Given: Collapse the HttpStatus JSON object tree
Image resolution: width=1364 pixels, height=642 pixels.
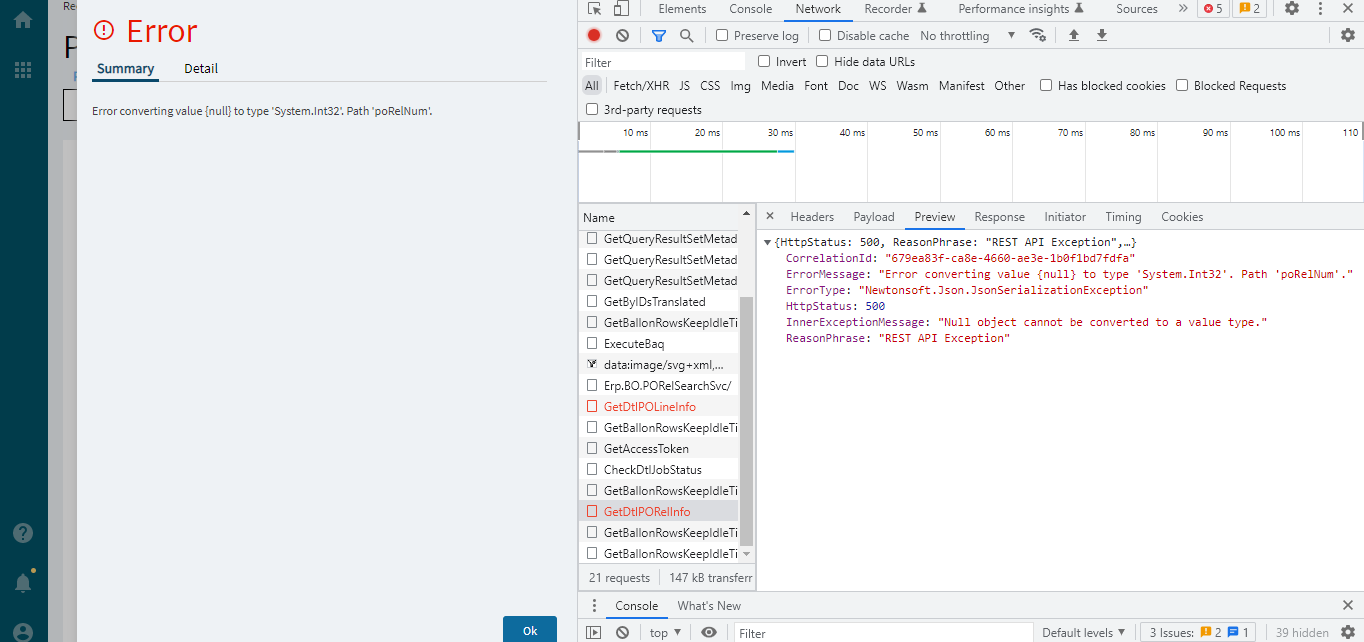Looking at the screenshot, I should pos(767,243).
